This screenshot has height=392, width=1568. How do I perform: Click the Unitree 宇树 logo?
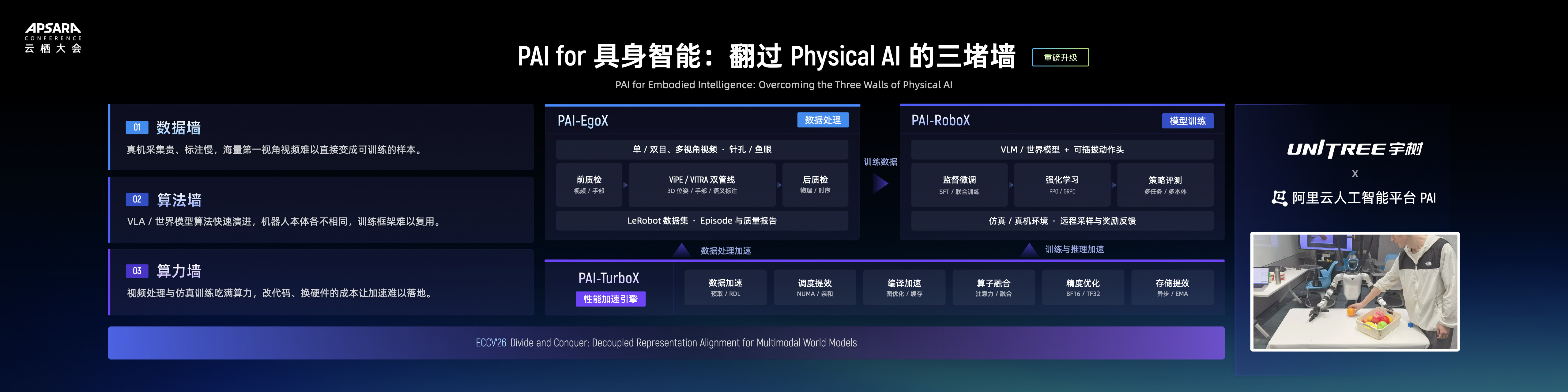click(1354, 149)
